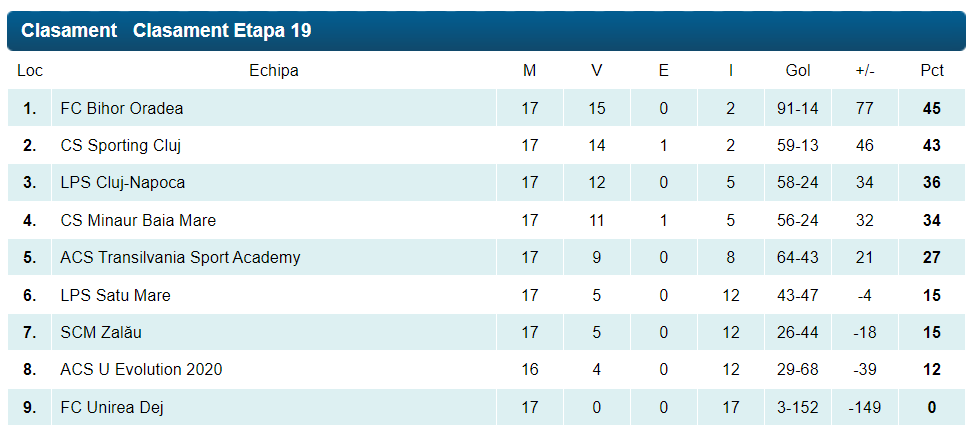
Task: Click FC Unirea Dej team name
Action: click(x=111, y=407)
